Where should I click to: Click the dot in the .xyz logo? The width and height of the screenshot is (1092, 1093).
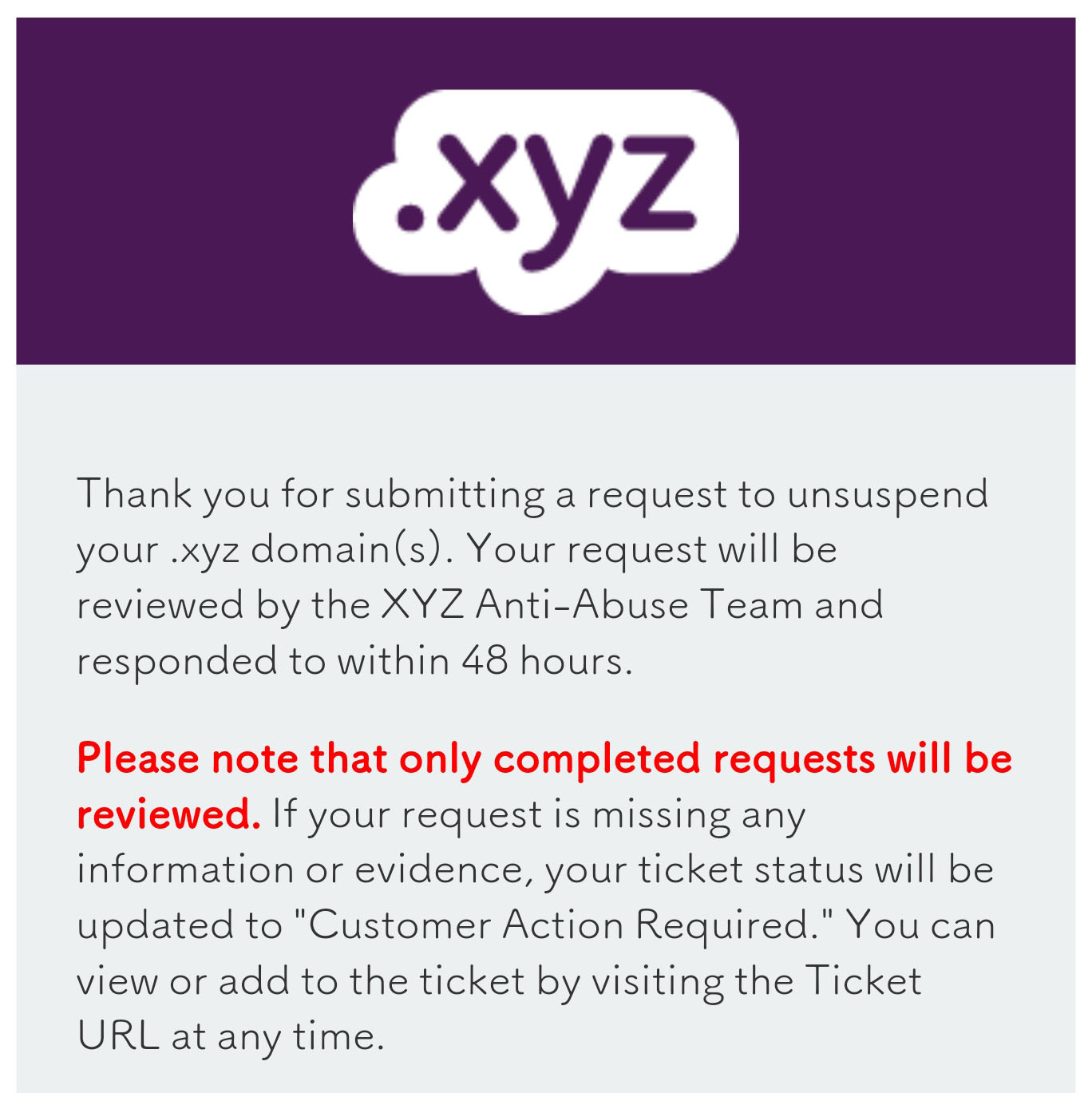[x=410, y=216]
